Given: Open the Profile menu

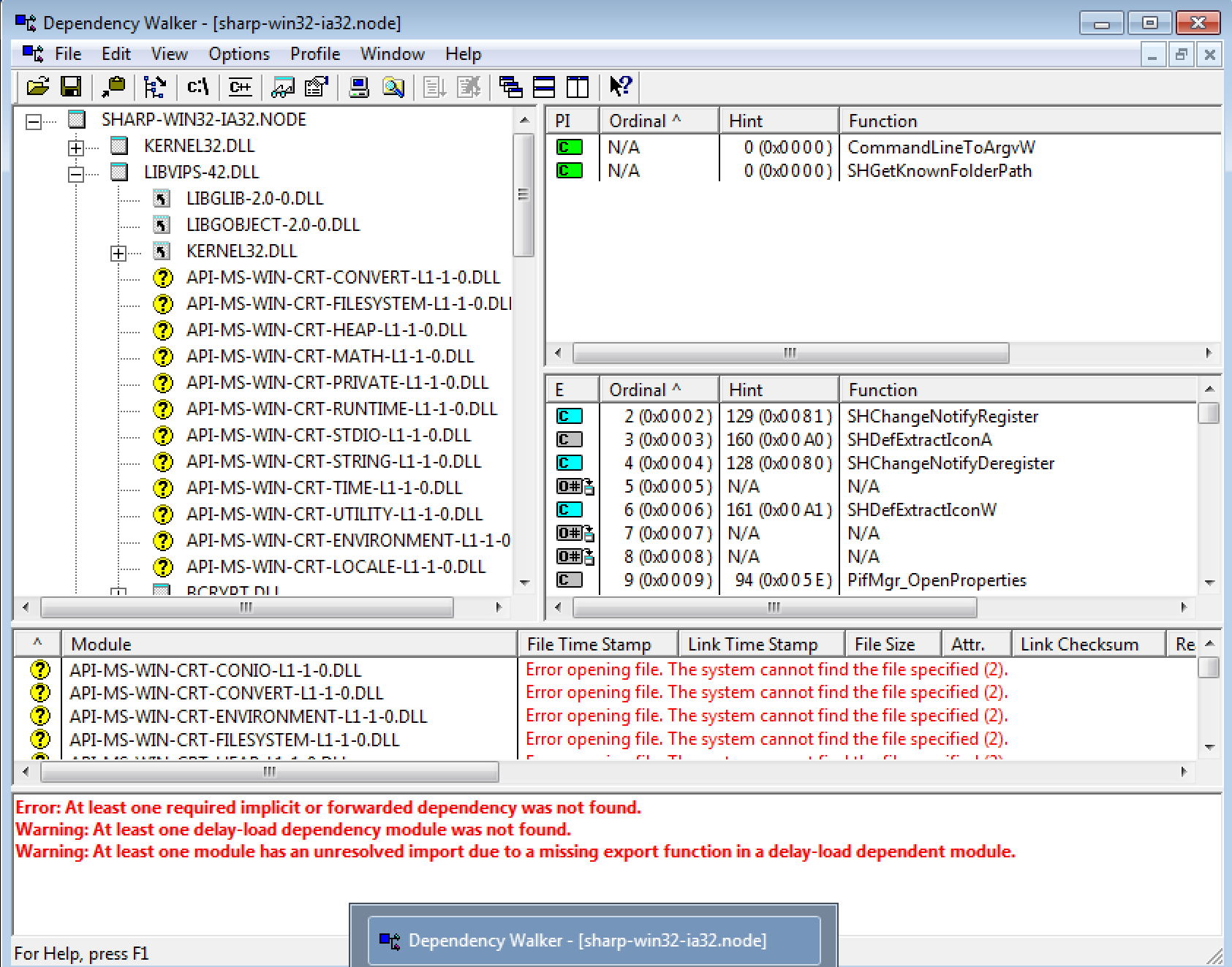Looking at the screenshot, I should [314, 53].
